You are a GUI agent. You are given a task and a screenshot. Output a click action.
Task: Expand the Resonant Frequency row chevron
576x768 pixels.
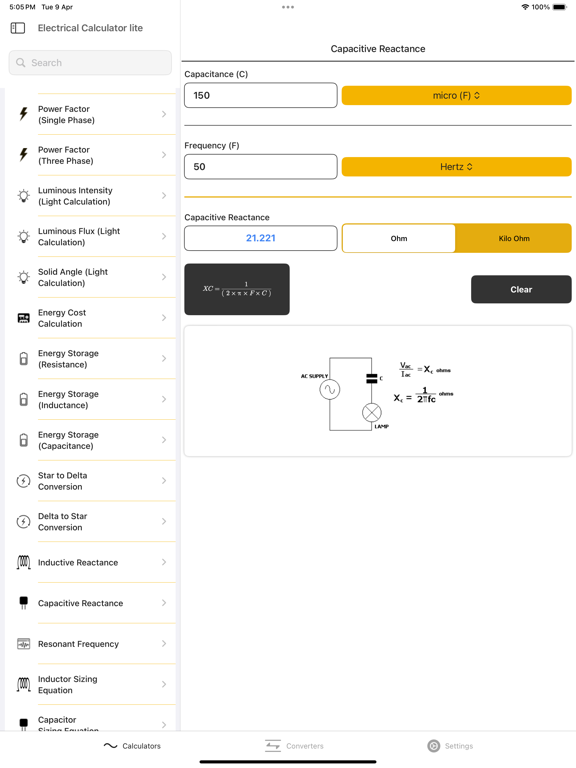tap(164, 644)
